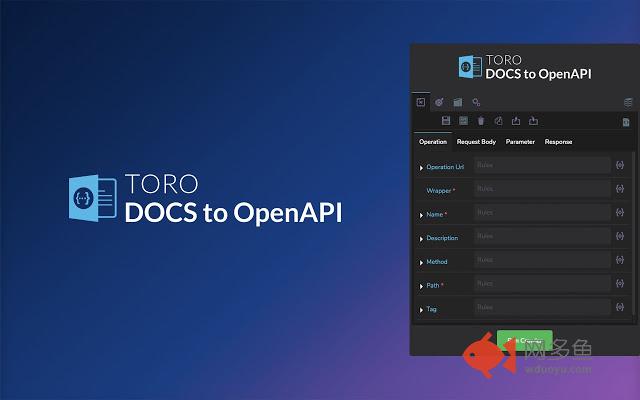Focus the Operation Url rules field

[542, 165]
